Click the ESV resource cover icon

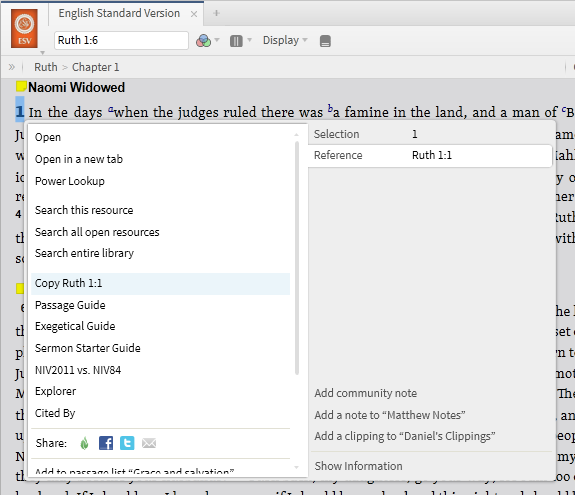pyautogui.click(x=24, y=29)
